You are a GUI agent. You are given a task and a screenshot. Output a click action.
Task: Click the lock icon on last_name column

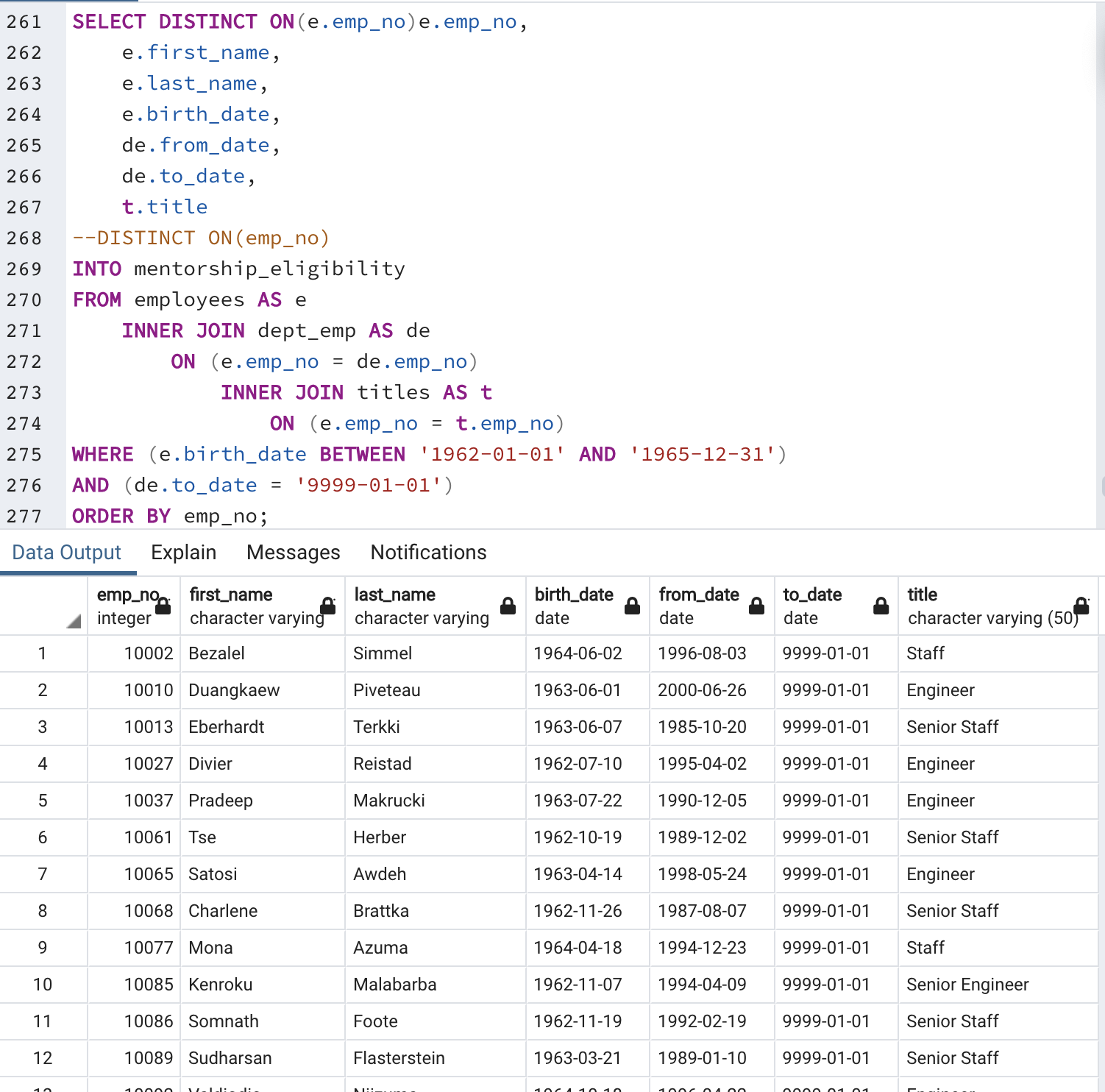(507, 606)
